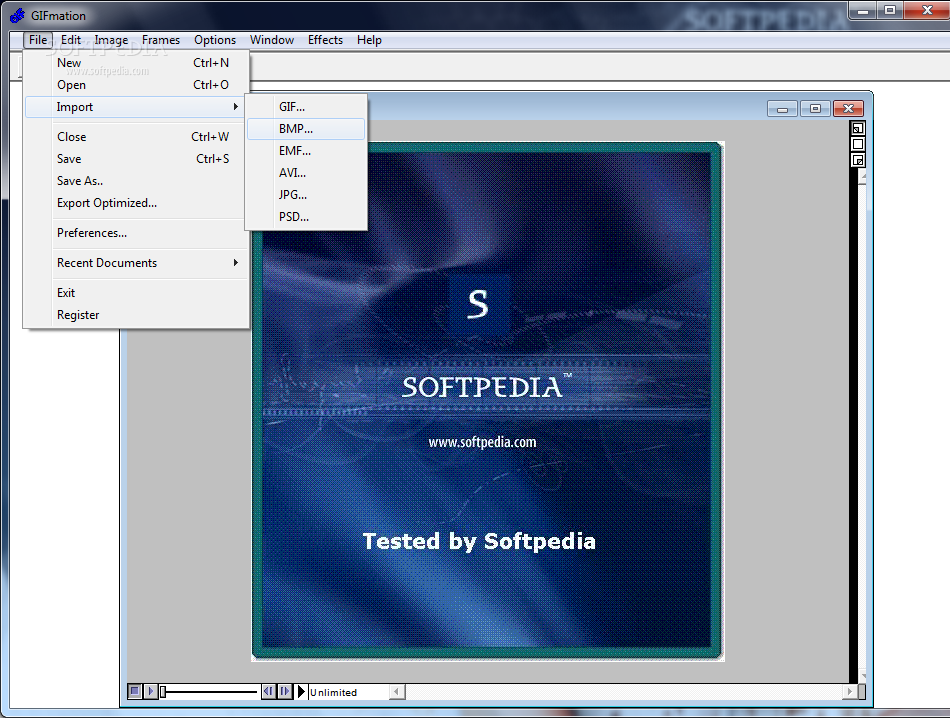950x718 pixels.
Task: Click the top view mode icon in right strip
Action: (x=858, y=128)
